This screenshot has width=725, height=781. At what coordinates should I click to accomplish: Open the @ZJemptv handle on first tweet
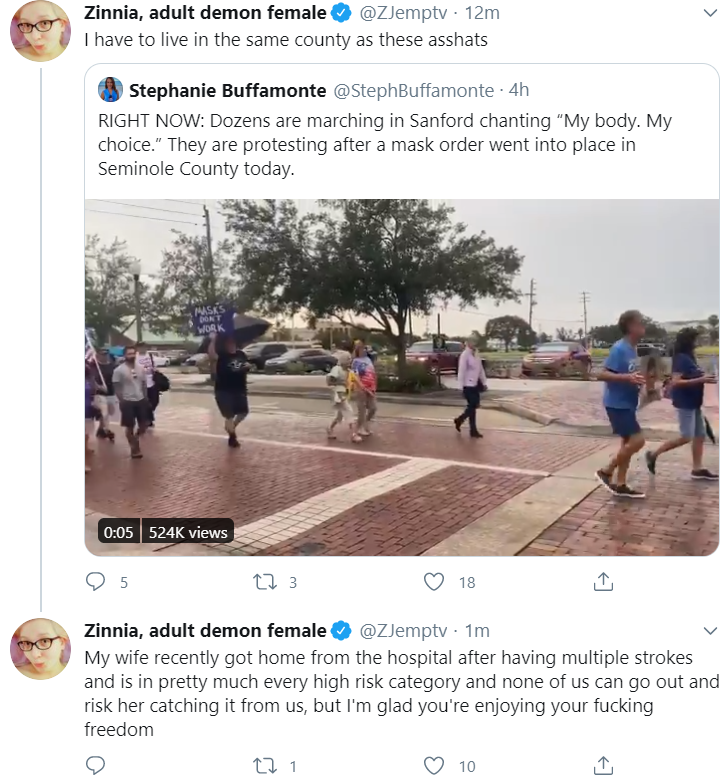[x=403, y=13]
